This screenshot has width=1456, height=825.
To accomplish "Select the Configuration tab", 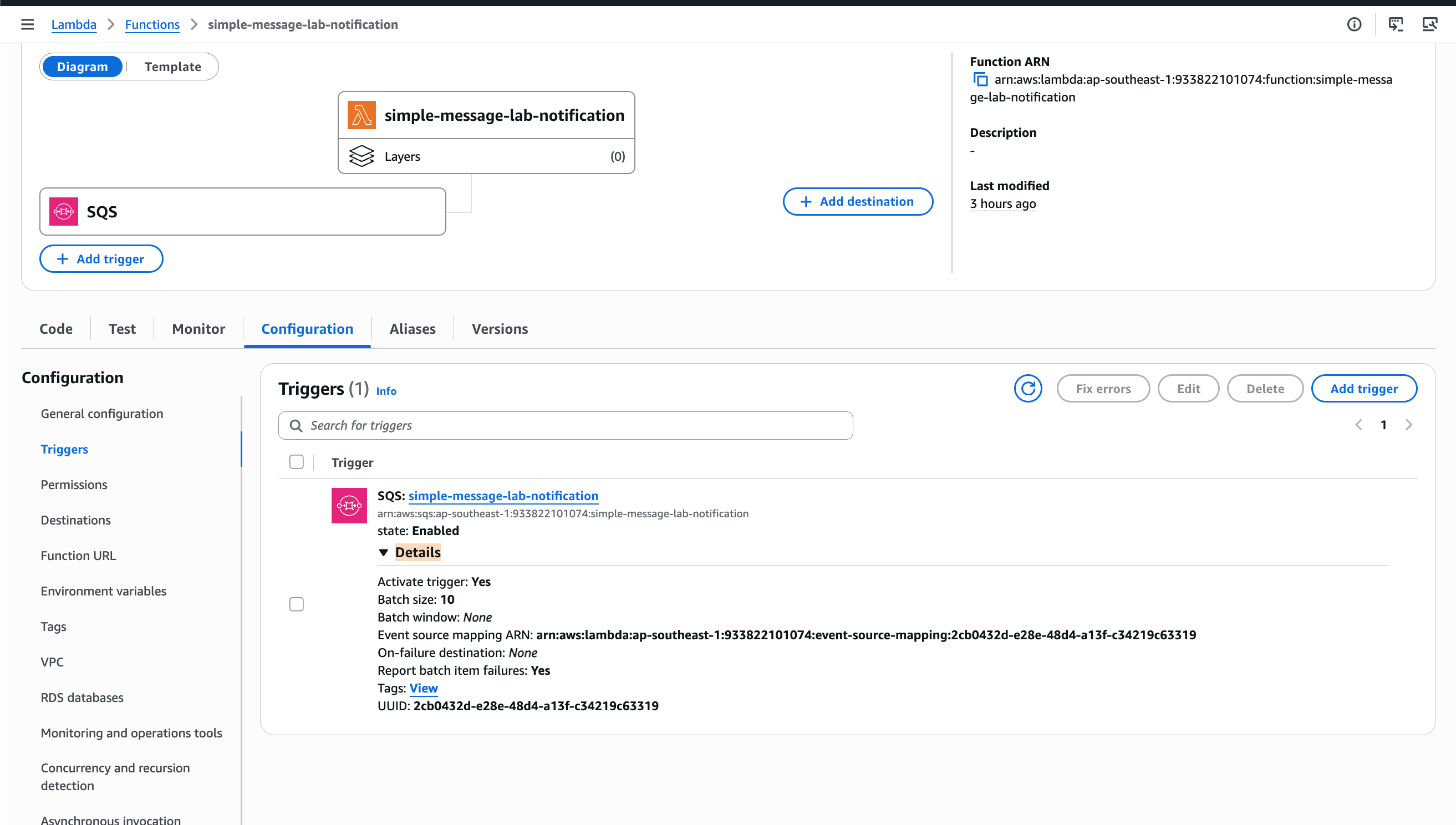I will [308, 329].
